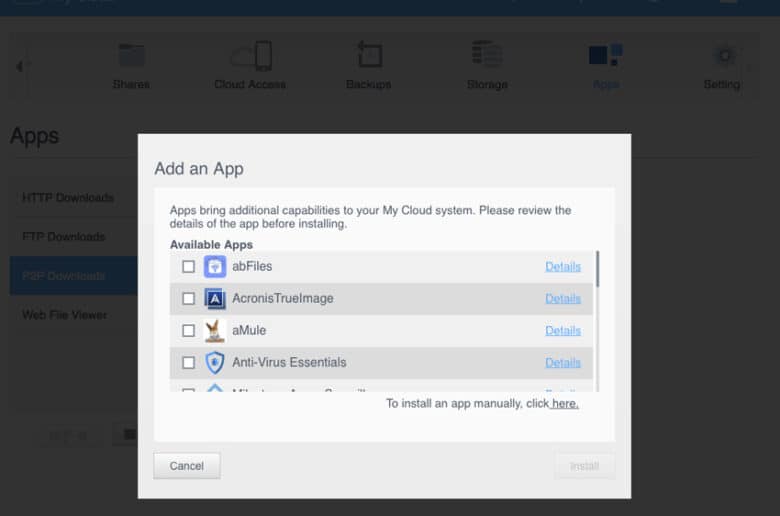Open the Storage icon in navigation
Screen dimensions: 780x516
click(487, 54)
